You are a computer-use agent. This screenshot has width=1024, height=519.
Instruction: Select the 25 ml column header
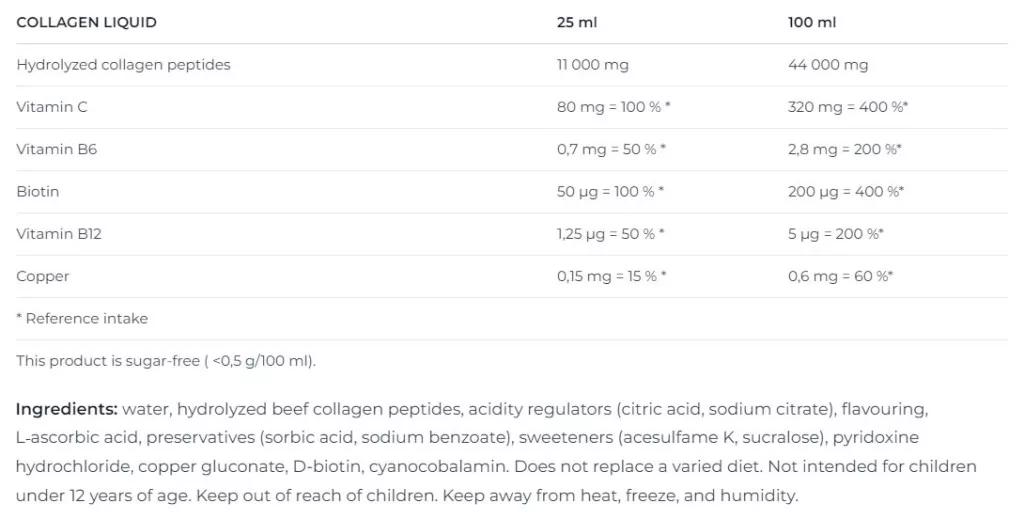pyautogui.click(x=577, y=22)
